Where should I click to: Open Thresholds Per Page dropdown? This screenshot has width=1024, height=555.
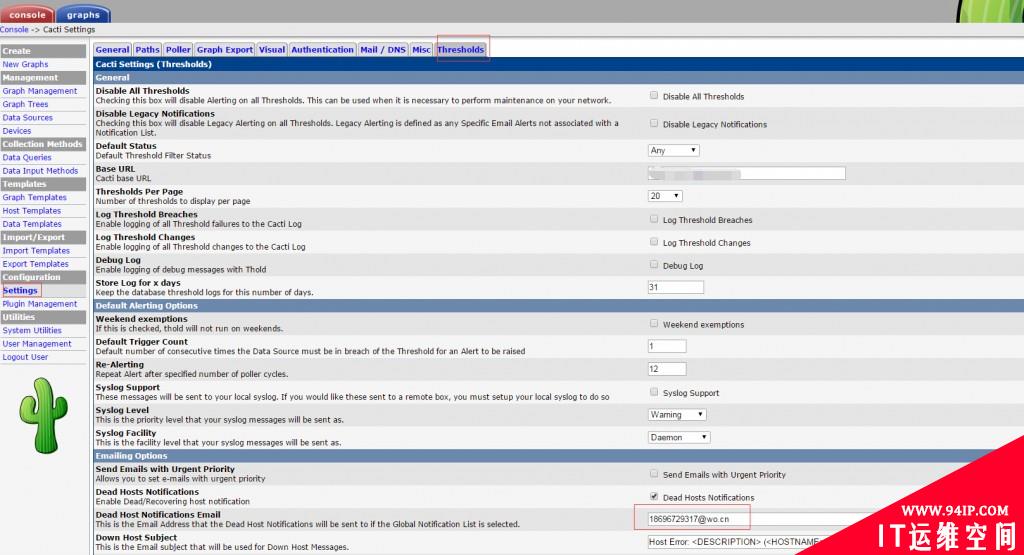click(665, 196)
